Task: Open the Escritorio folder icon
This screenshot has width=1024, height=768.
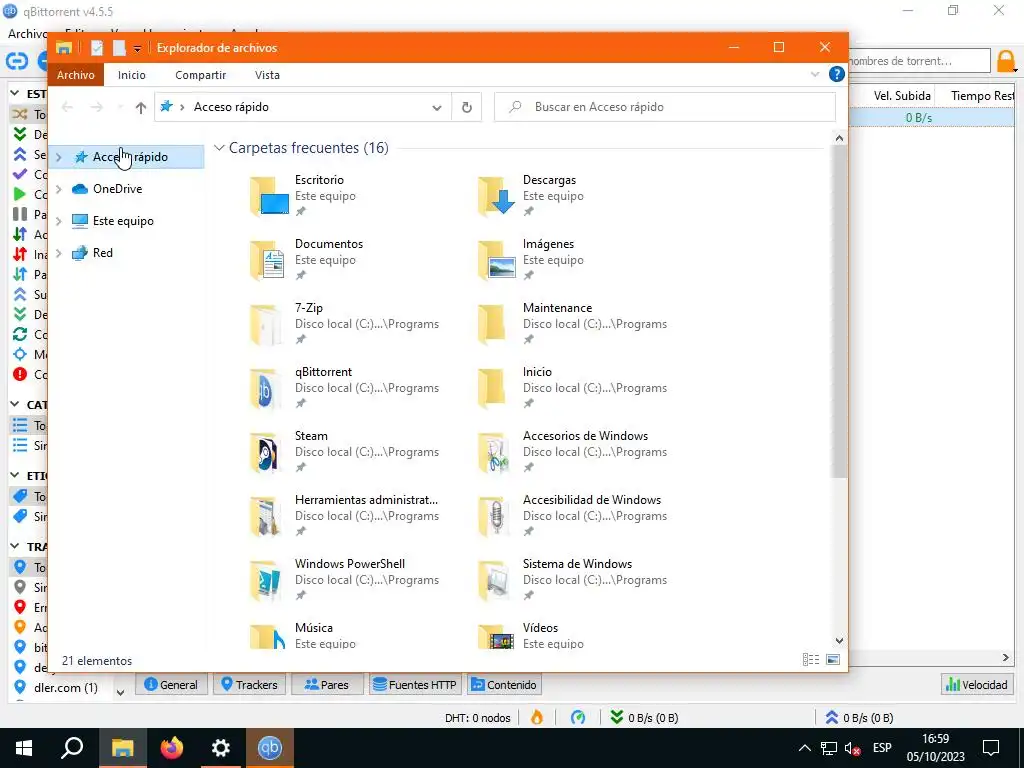Action: click(269, 195)
